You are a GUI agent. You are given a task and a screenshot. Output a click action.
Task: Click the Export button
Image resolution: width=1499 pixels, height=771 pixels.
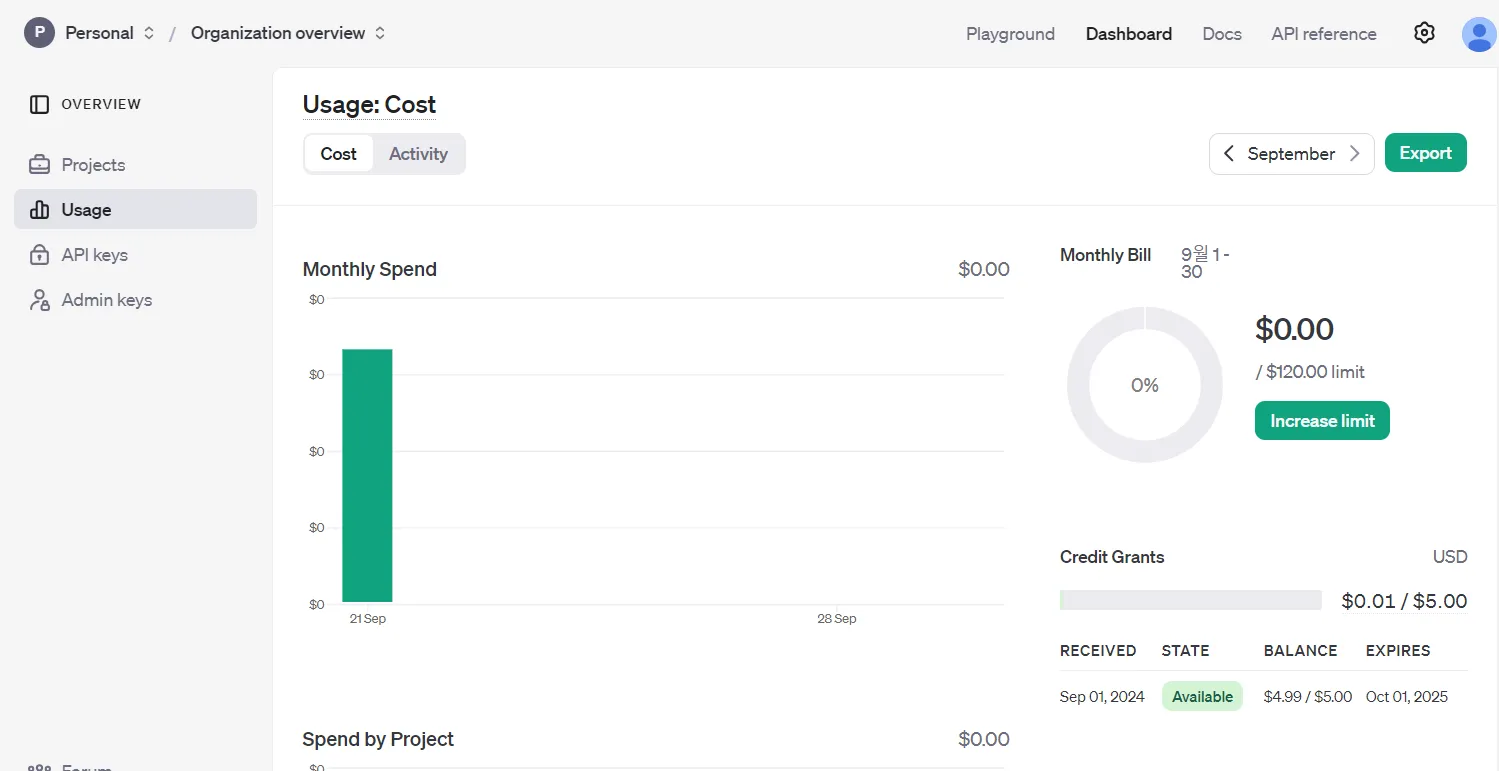1425,153
